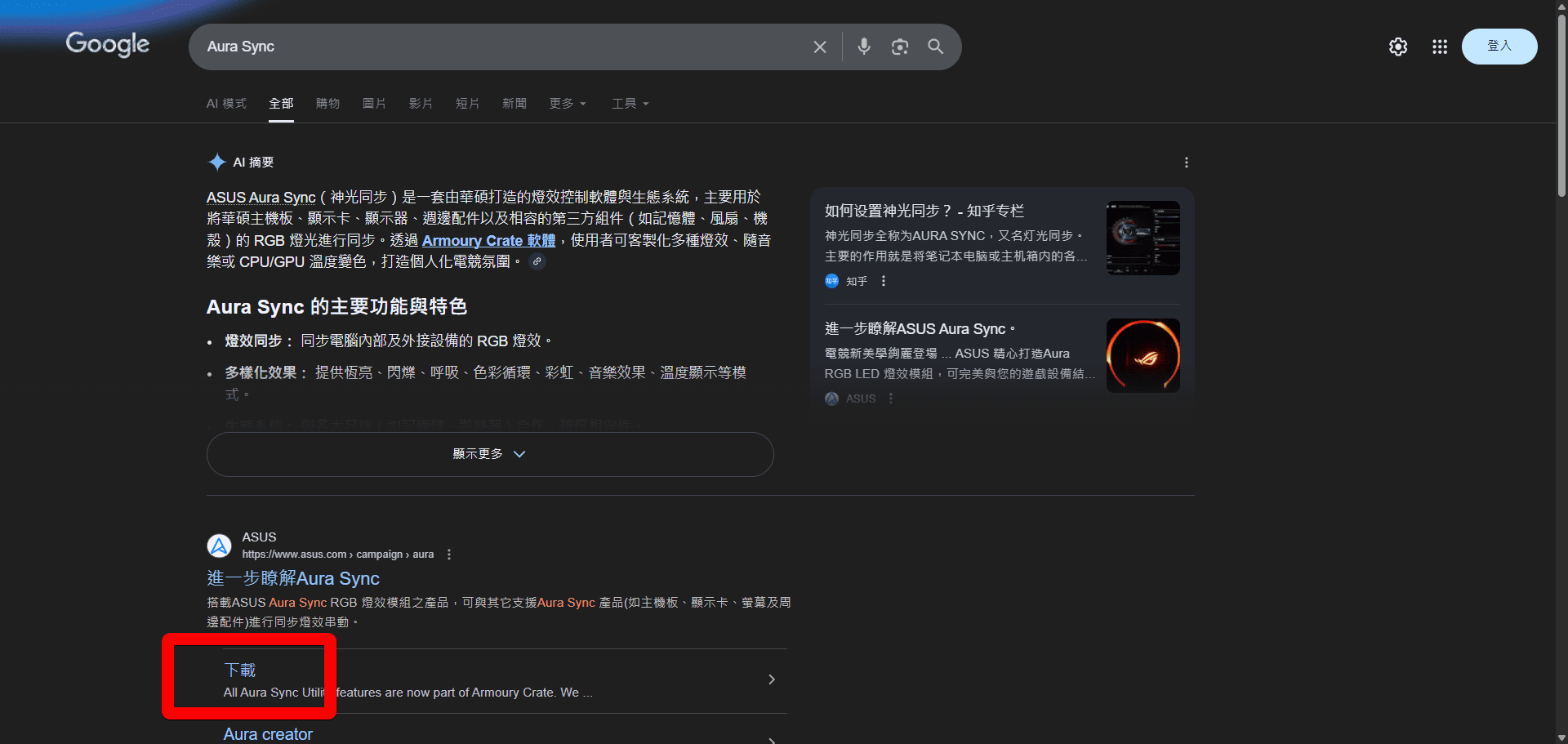This screenshot has width=1568, height=744.
Task: Expand the 顯示更多 section
Action: [488, 454]
